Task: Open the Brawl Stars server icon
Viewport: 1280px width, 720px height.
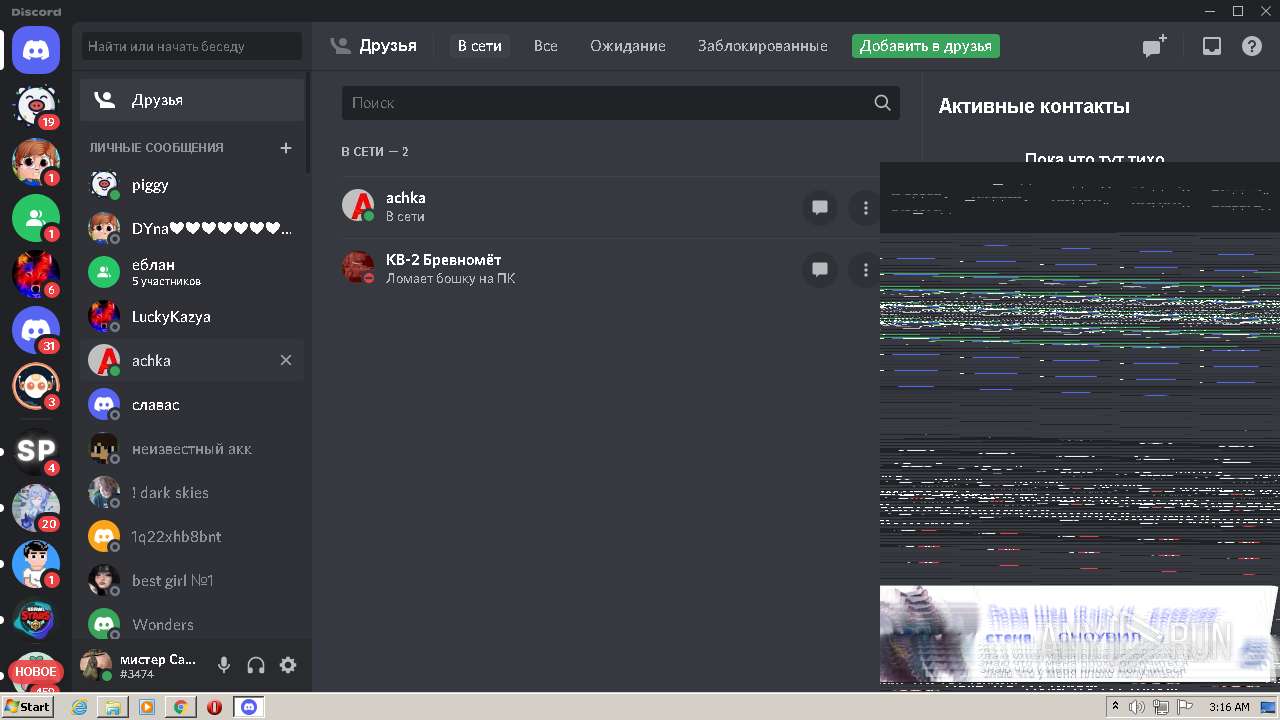Action: point(36,619)
